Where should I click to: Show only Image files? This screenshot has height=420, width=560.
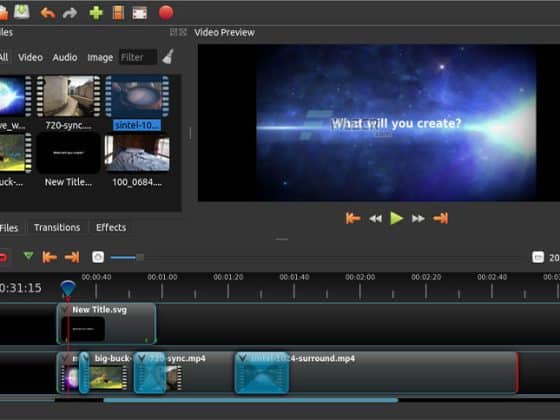100,58
